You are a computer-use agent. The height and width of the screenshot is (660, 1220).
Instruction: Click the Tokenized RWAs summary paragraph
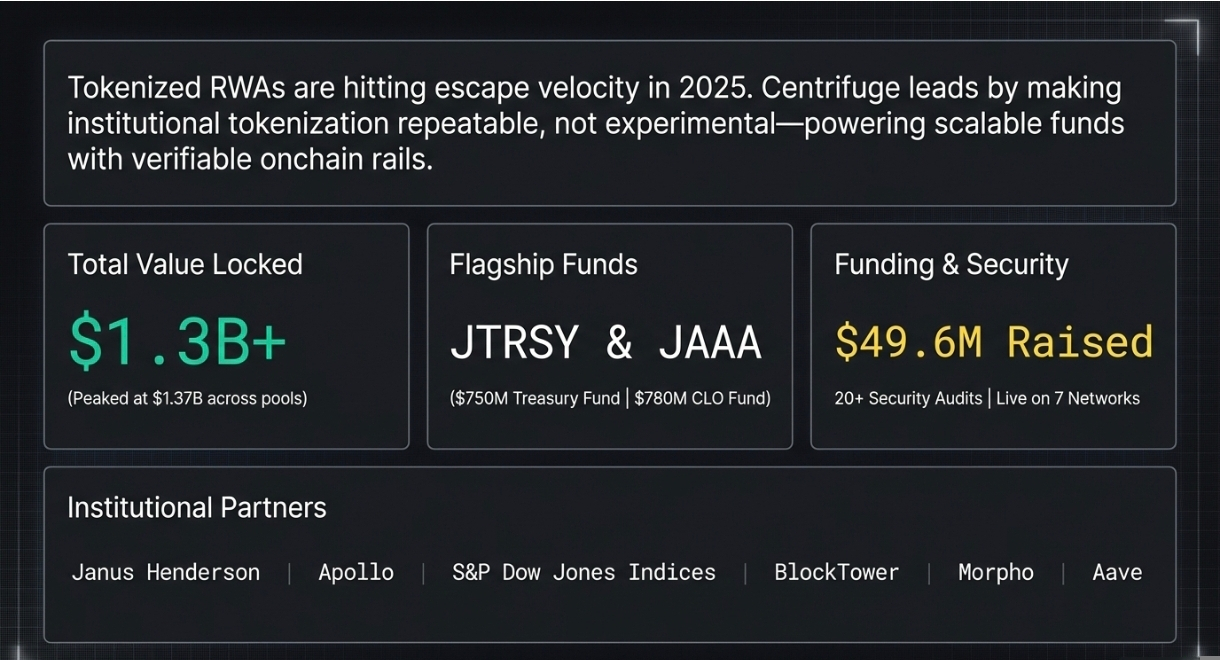click(596, 123)
